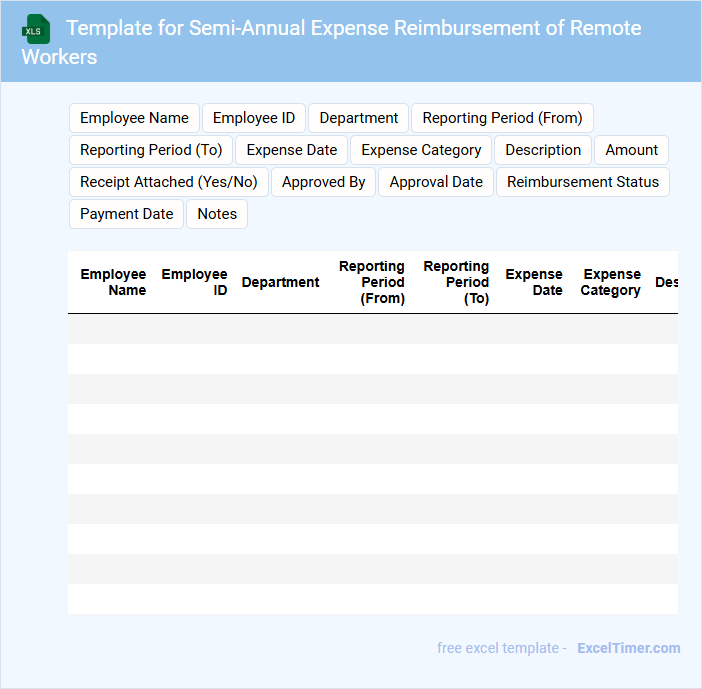
Task: Select the Receipt Attached (Yes/No) tag
Action: pyautogui.click(x=169, y=182)
